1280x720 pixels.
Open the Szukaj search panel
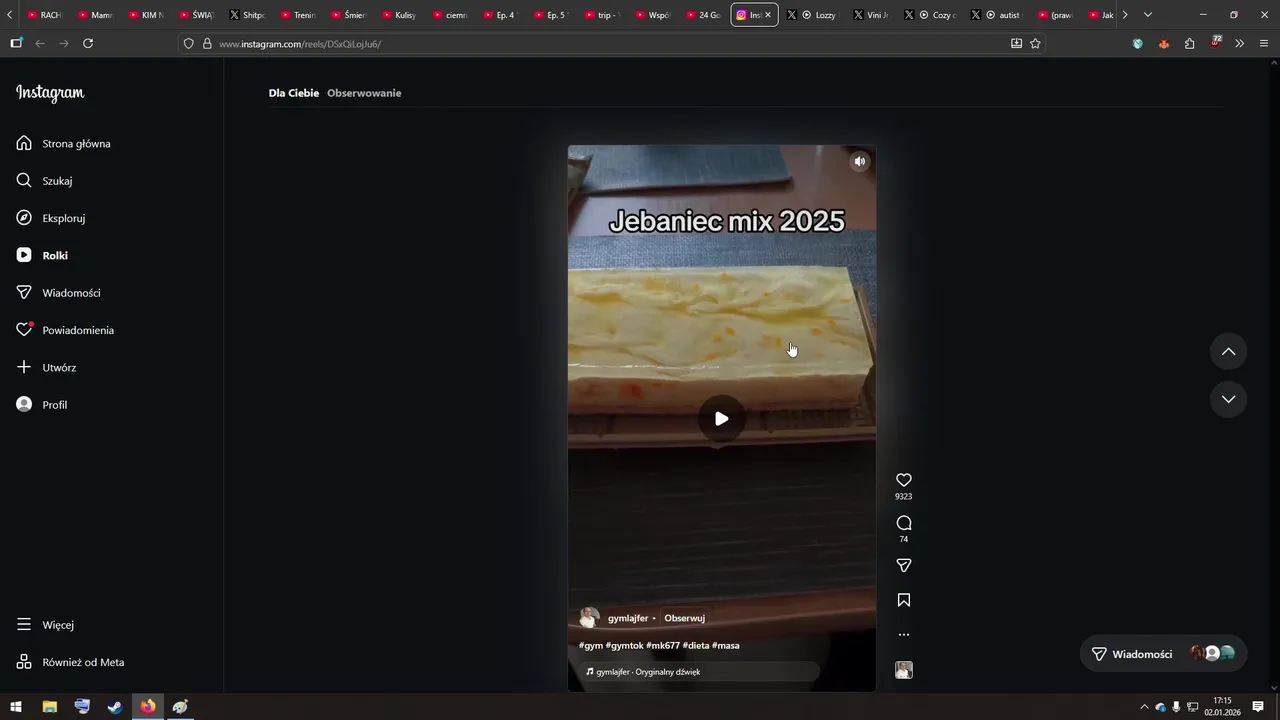(44, 181)
